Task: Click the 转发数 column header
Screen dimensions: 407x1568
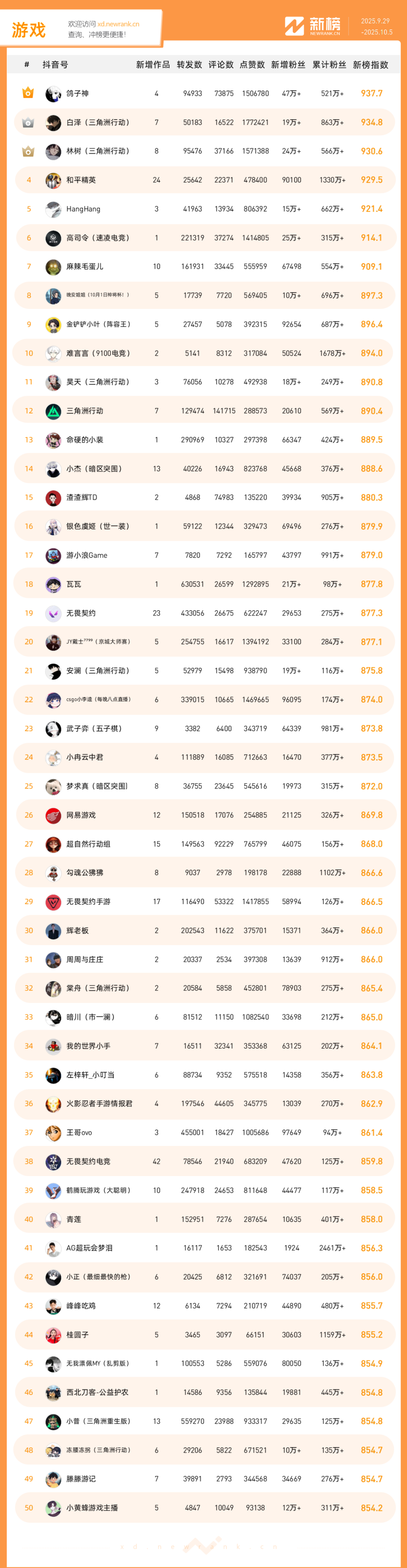Action: pos(189,65)
